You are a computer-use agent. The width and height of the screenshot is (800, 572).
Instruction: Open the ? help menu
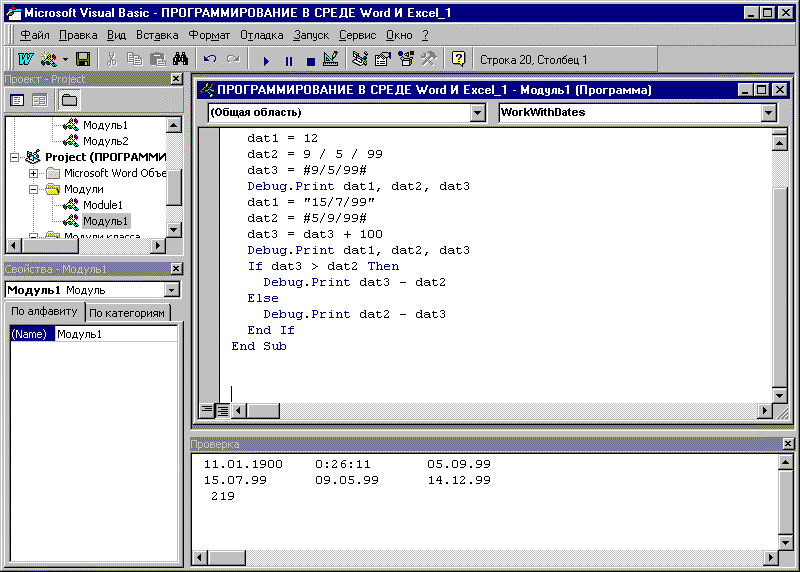pos(426,35)
